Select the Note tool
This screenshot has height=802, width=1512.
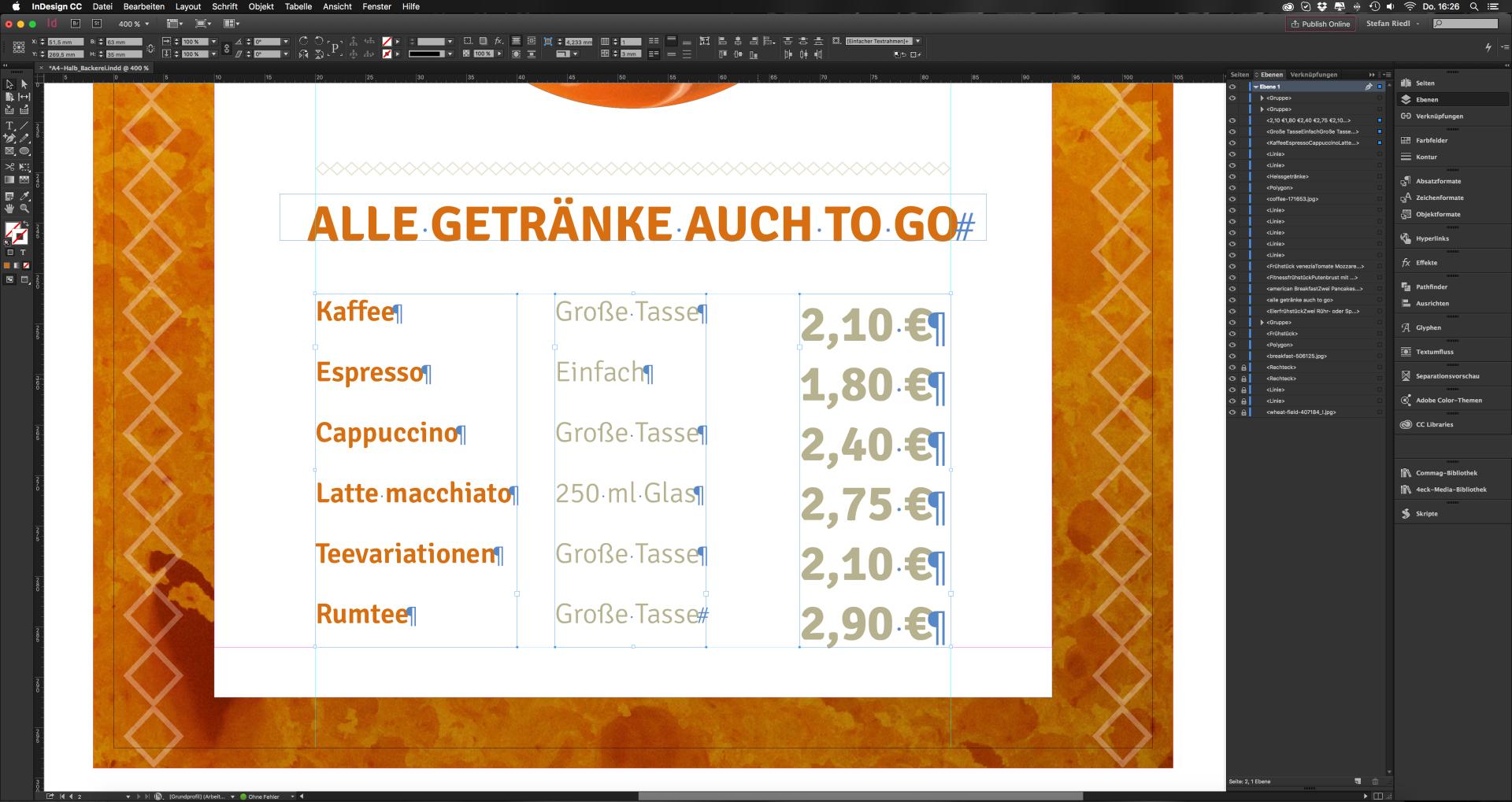(x=9, y=197)
